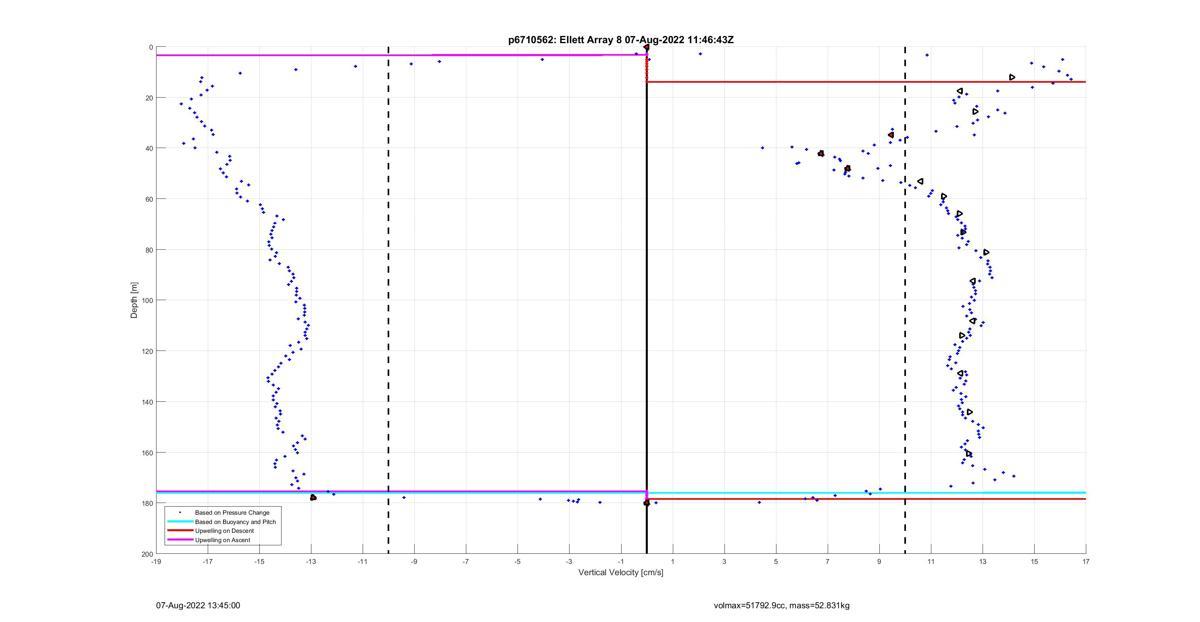This screenshot has width=1200, height=622.
Task: Click x-axis tick label '9'
Action: [879, 561]
